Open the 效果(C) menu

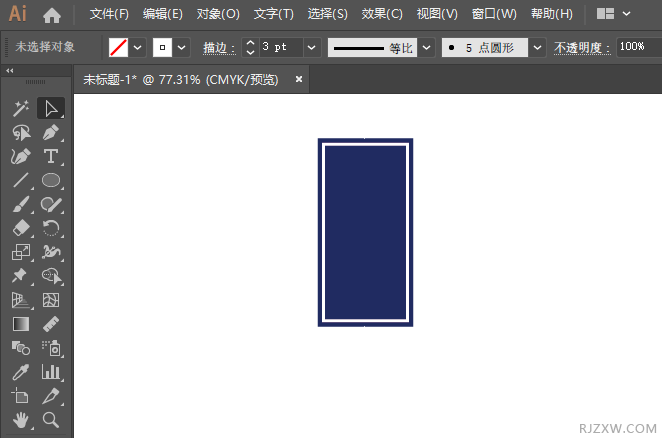pos(382,15)
